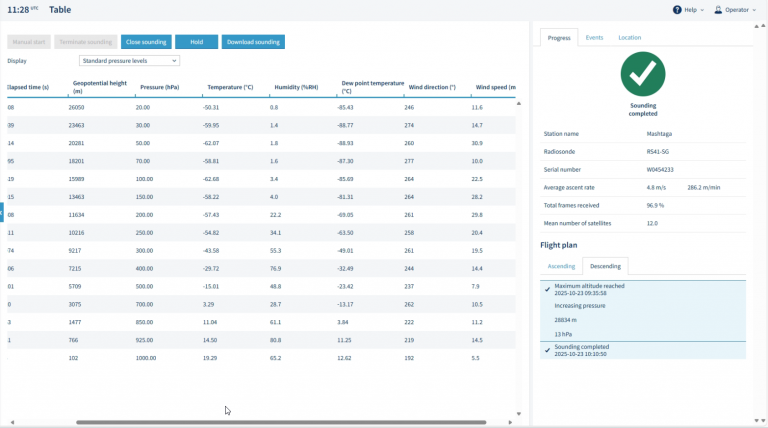The height and width of the screenshot is (428, 768).
Task: Click the green sounding completed checkmark icon
Action: point(643,74)
